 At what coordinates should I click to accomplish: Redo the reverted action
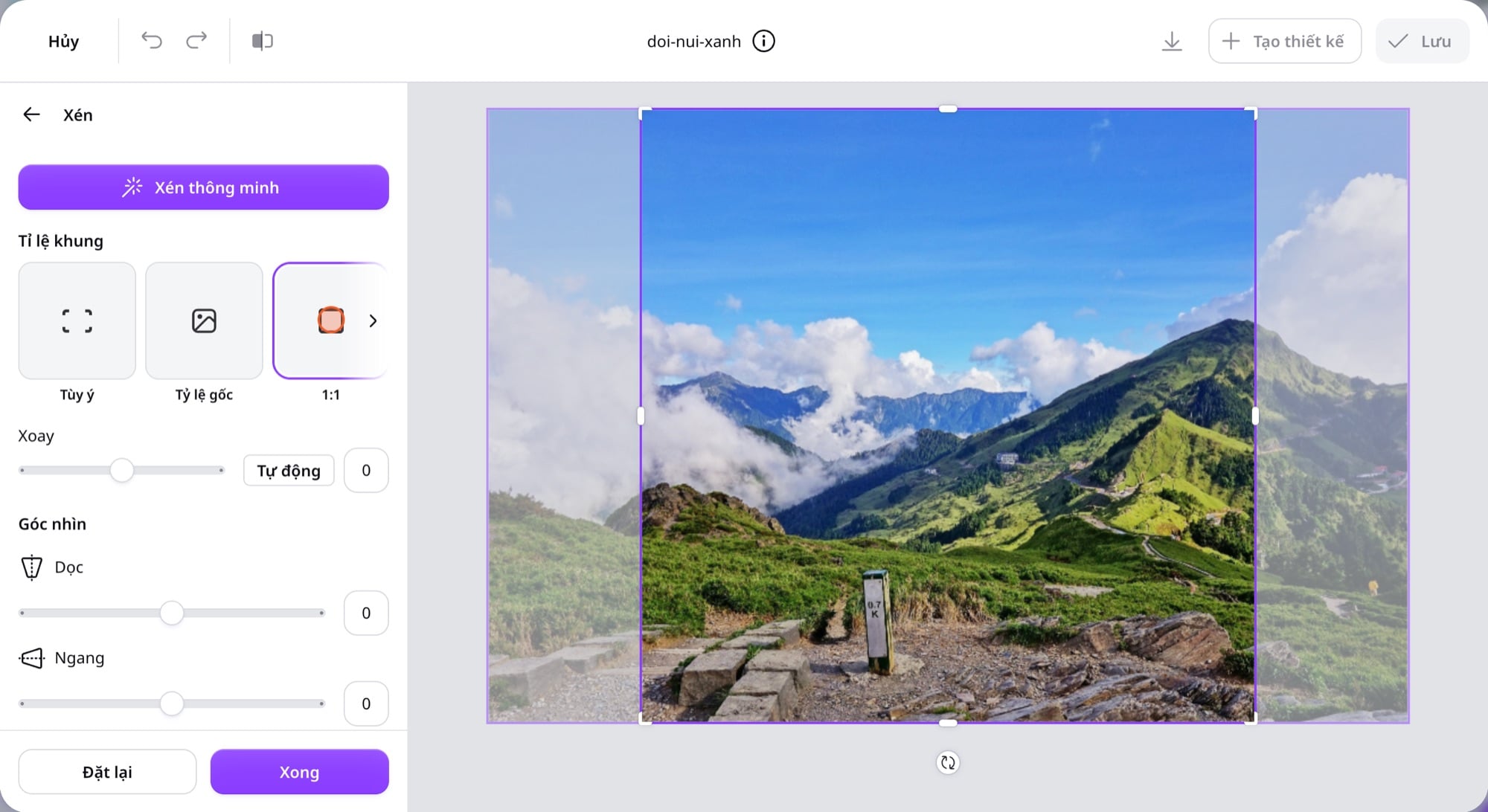point(196,40)
